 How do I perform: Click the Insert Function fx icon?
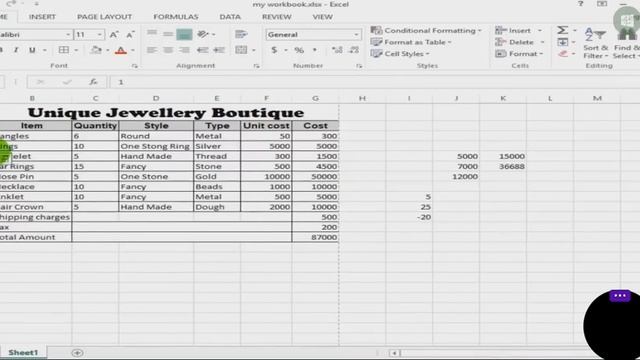point(93,82)
